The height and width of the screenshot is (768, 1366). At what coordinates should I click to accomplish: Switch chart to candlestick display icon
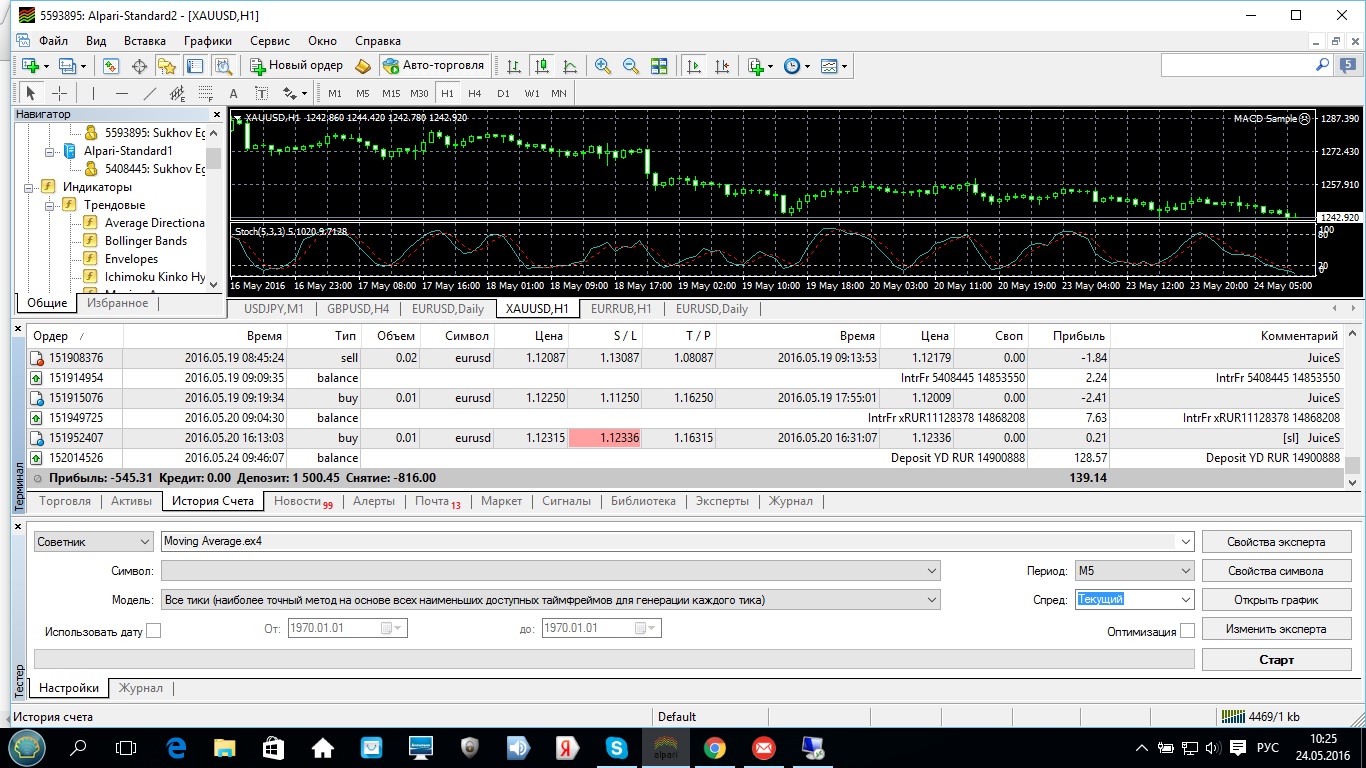pyautogui.click(x=542, y=66)
